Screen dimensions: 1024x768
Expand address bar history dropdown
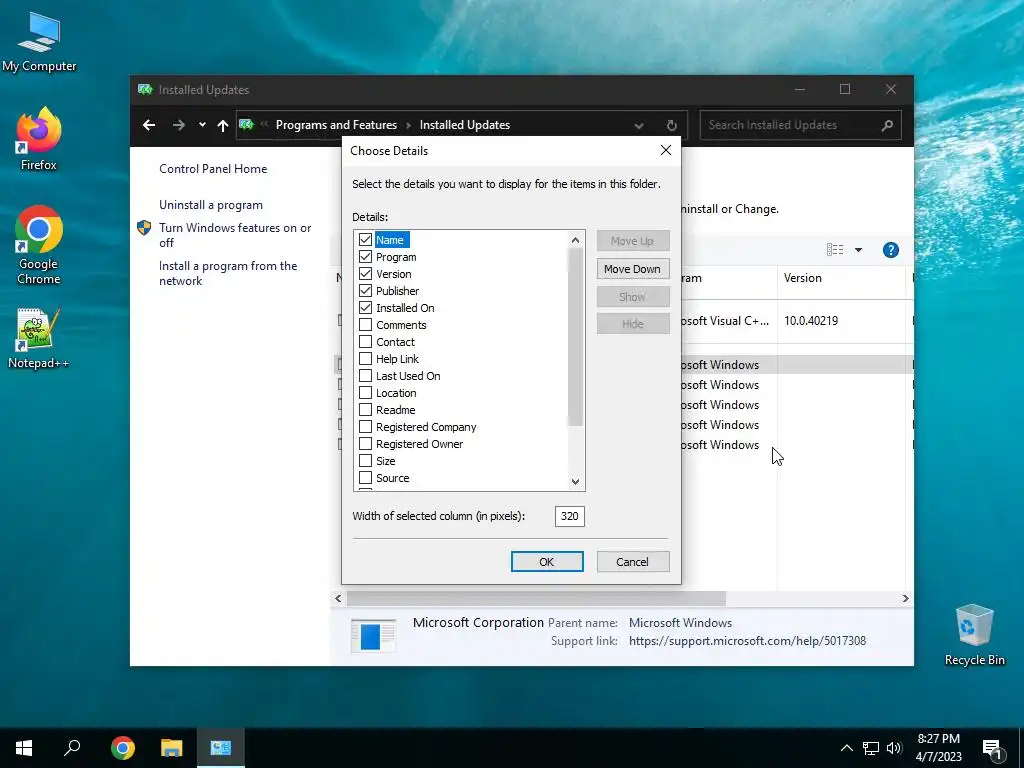[x=639, y=125]
